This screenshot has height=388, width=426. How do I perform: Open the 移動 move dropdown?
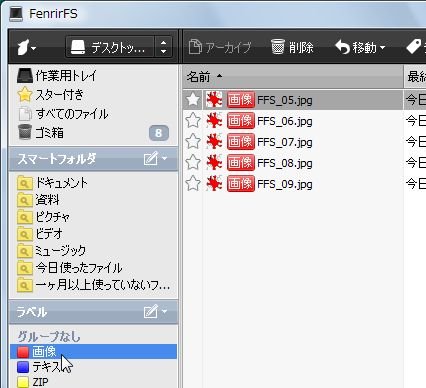point(360,47)
